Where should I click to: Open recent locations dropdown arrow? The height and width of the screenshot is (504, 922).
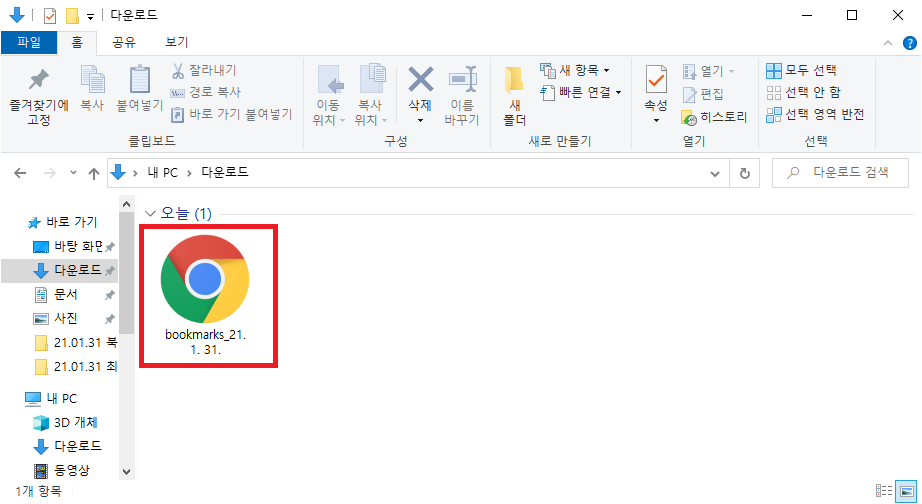[73, 173]
